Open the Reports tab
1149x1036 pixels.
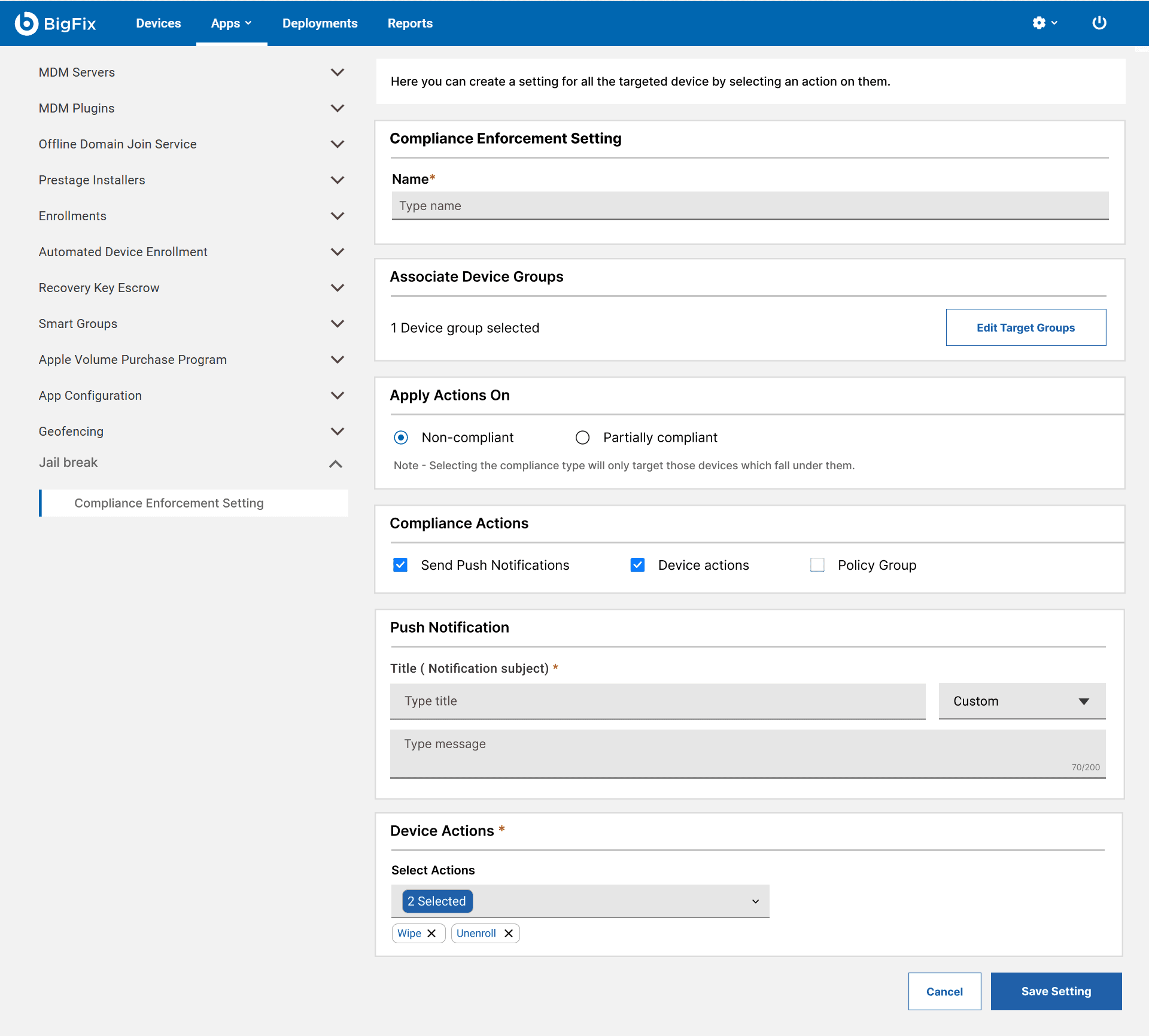coord(410,23)
